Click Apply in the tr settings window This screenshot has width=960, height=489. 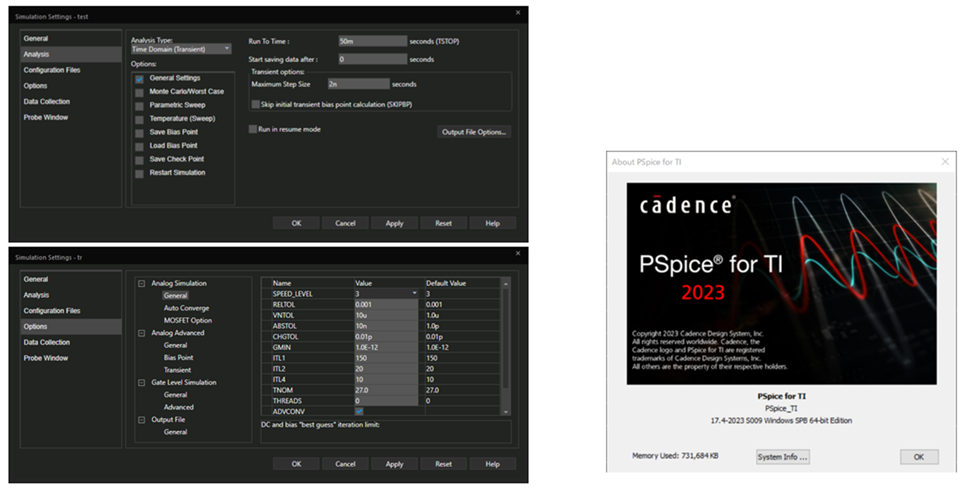pyautogui.click(x=394, y=464)
